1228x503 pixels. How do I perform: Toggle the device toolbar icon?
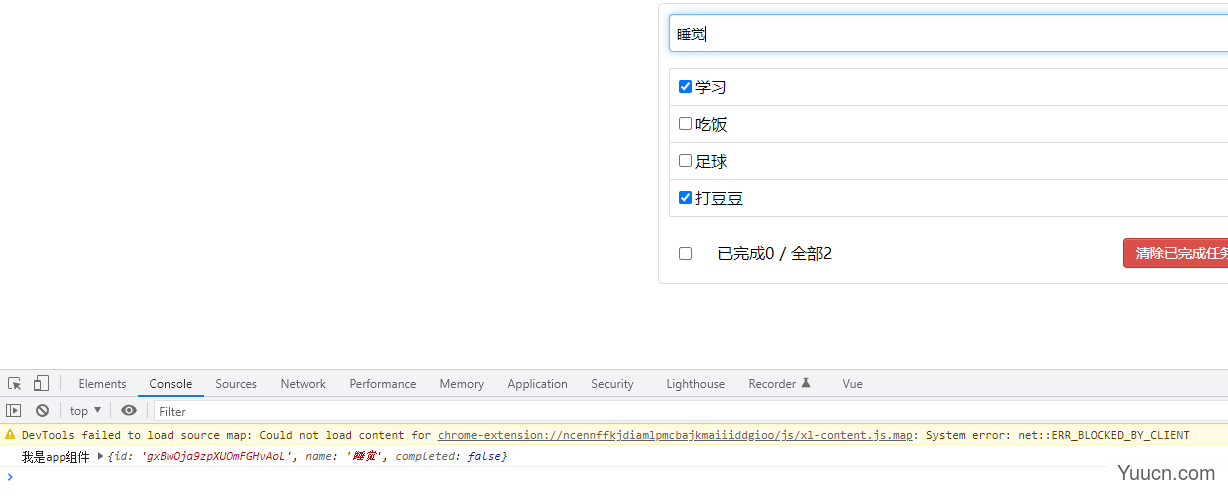(41, 384)
